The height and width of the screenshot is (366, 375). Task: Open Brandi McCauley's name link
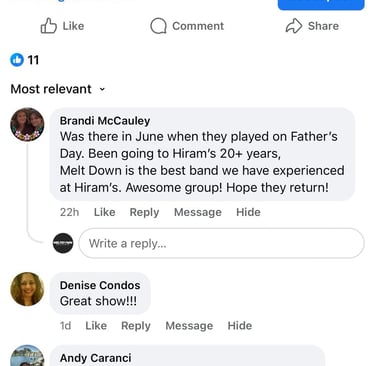pyautogui.click(x=105, y=120)
